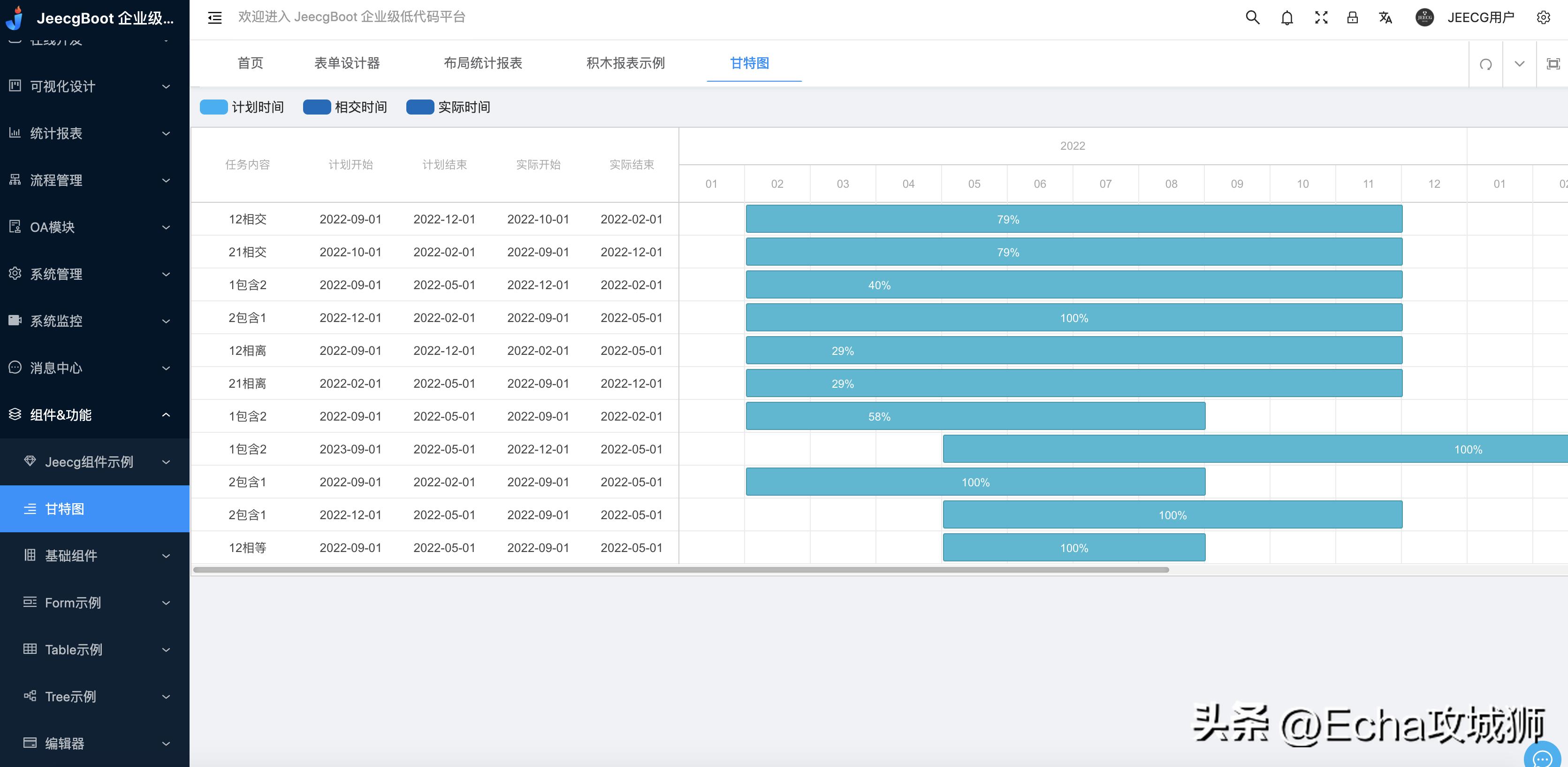Open the language switcher icon
Image resolution: width=1568 pixels, height=767 pixels.
point(1385,17)
